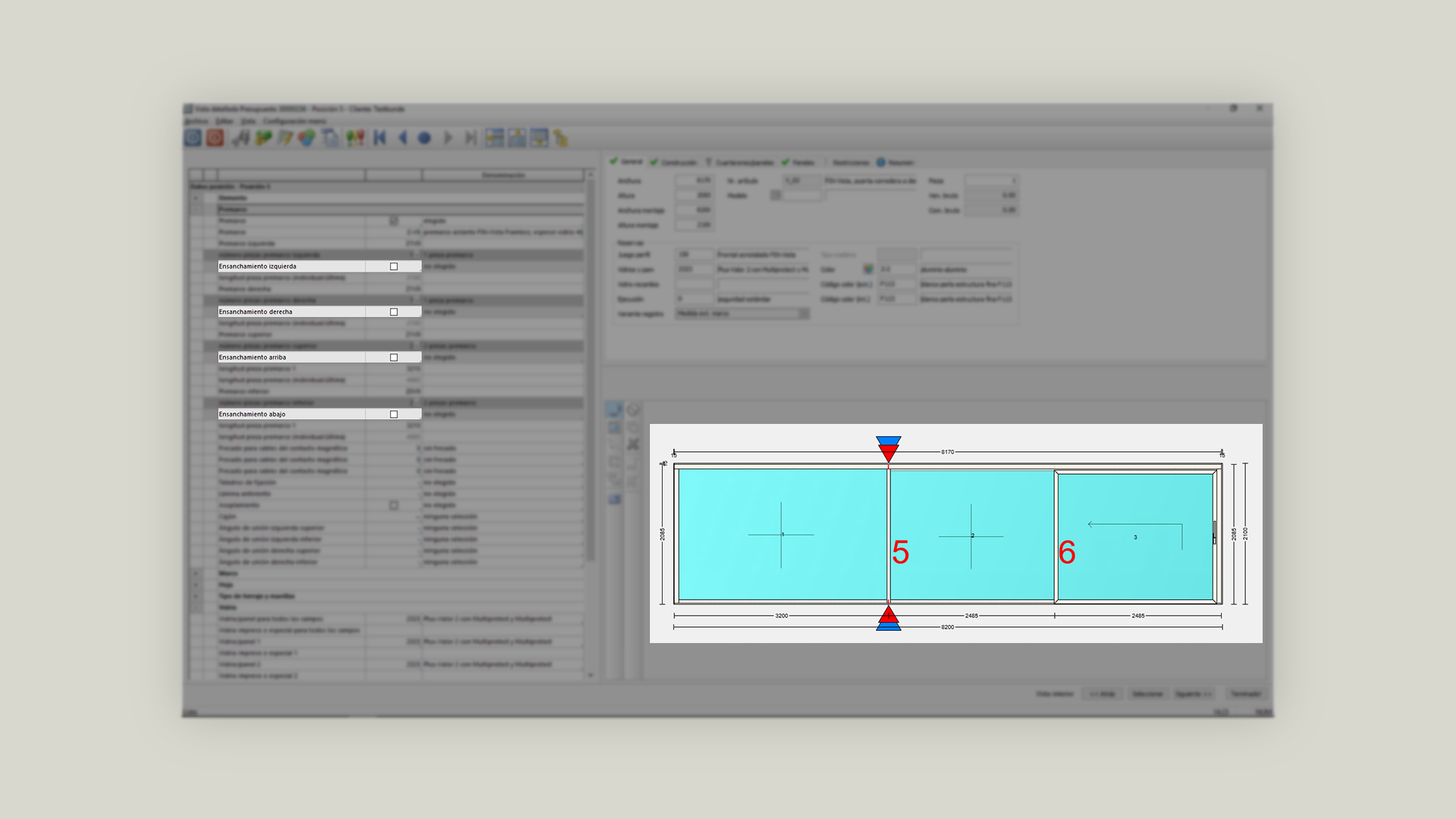1456x819 pixels.
Task: Click the << Atrás button
Action: [1102, 694]
